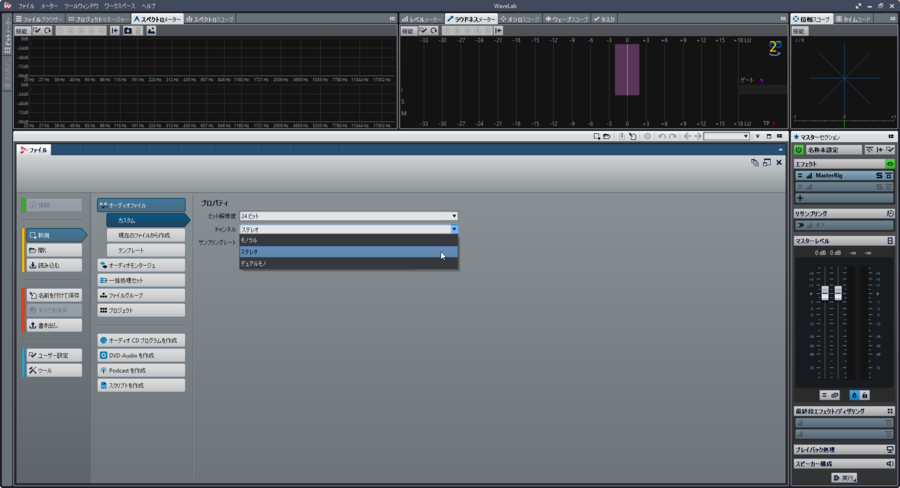Select the オーディオファイル category
Image resolution: width=900 pixels, height=488 pixels.
coord(141,205)
